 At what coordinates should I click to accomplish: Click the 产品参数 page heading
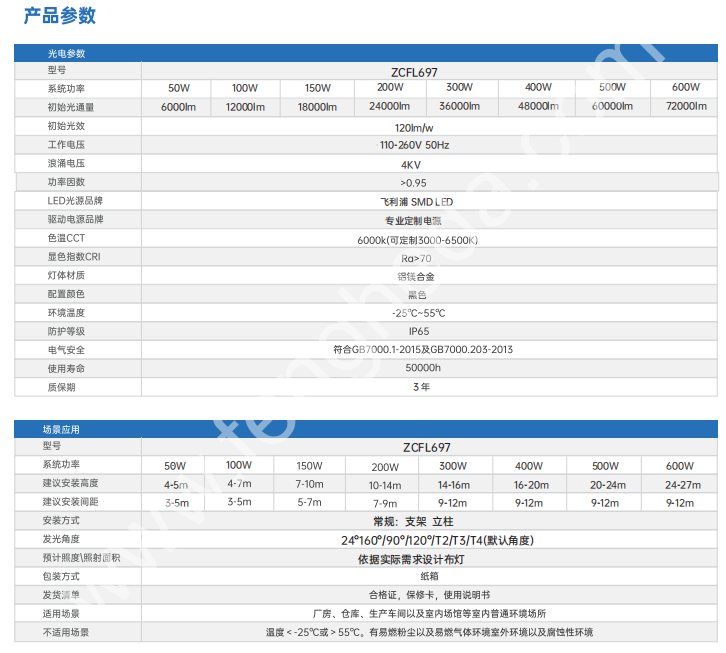coord(60,16)
